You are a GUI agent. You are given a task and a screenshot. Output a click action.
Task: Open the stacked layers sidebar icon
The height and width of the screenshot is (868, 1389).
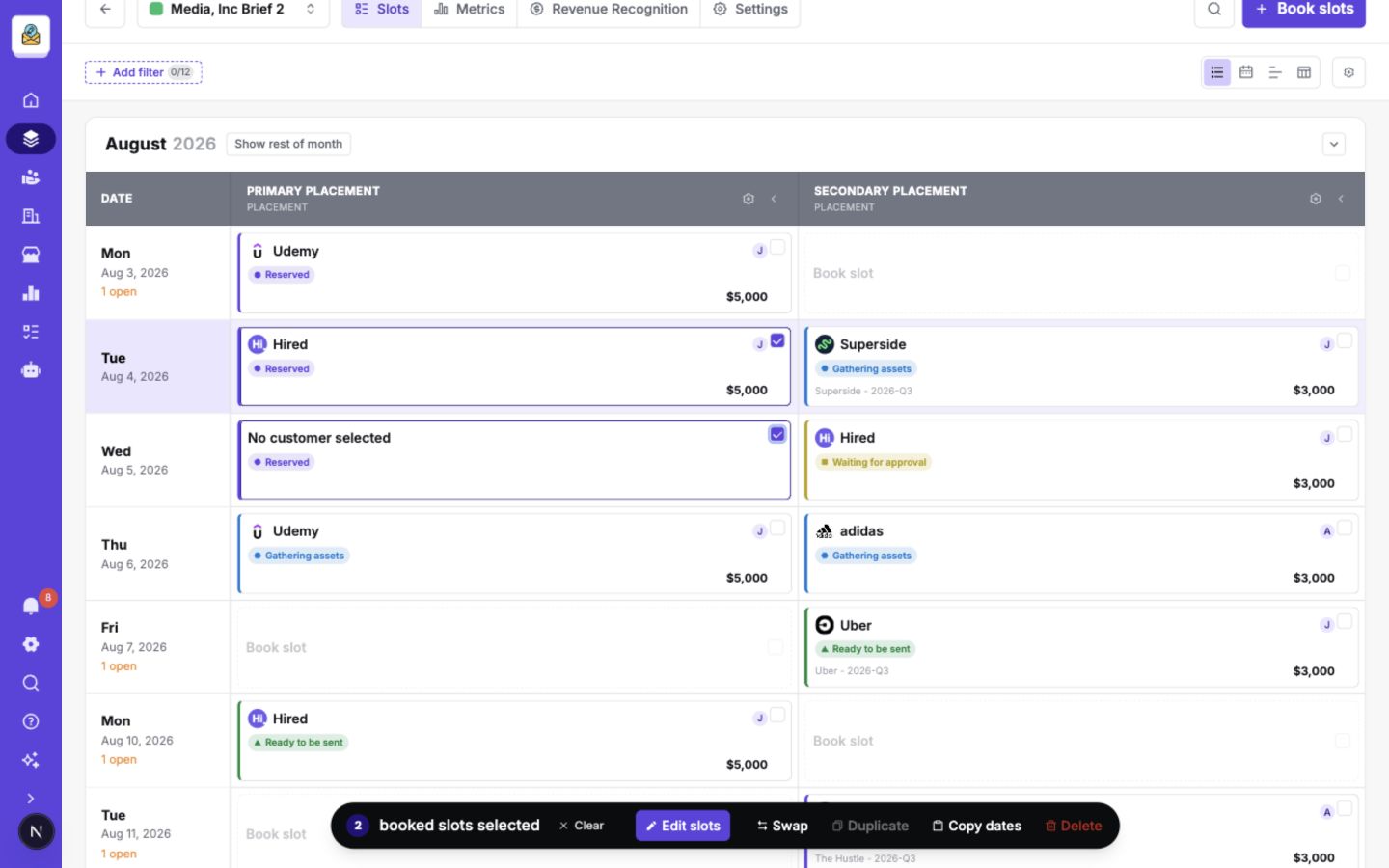coord(31,139)
